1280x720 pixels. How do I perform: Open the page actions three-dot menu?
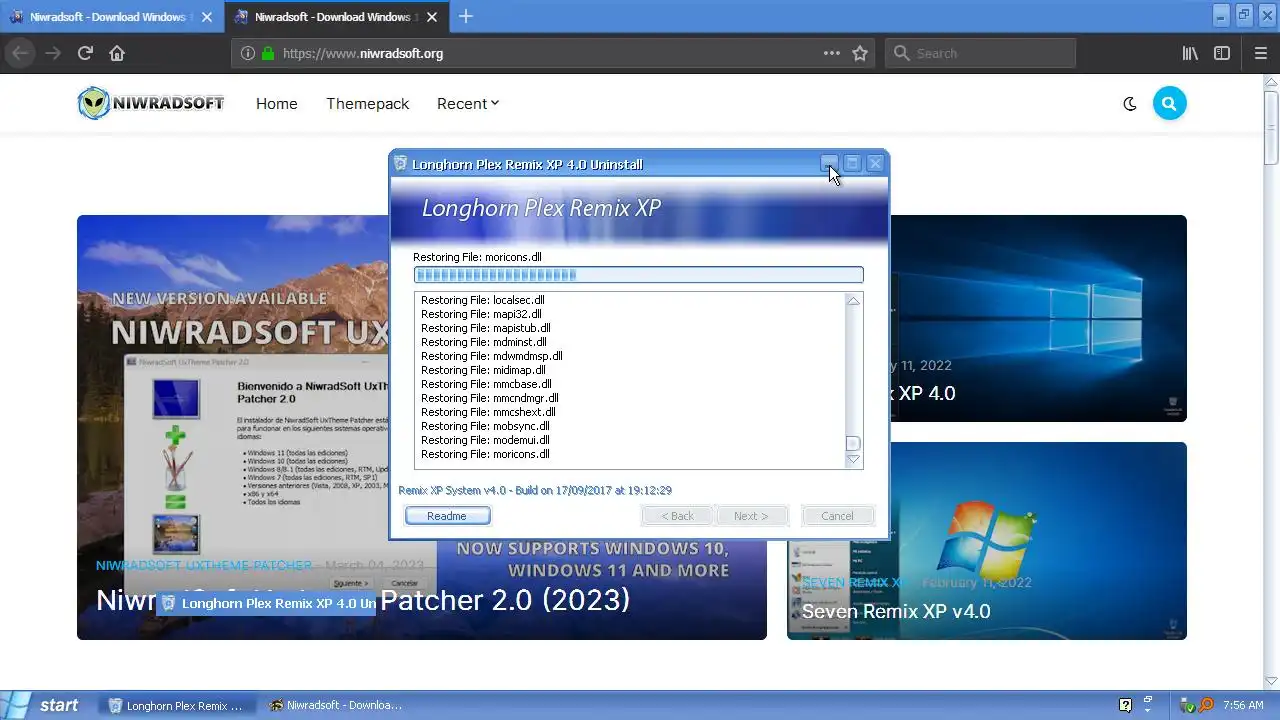[831, 53]
